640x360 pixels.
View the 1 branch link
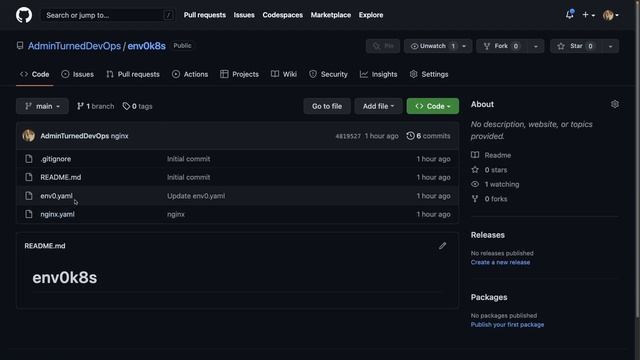pos(96,106)
